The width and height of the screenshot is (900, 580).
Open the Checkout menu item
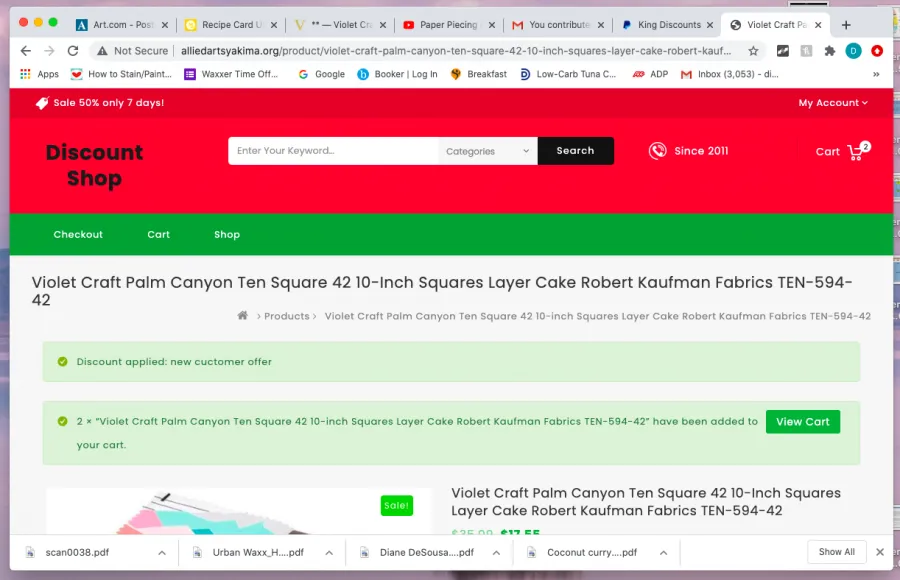(78, 234)
